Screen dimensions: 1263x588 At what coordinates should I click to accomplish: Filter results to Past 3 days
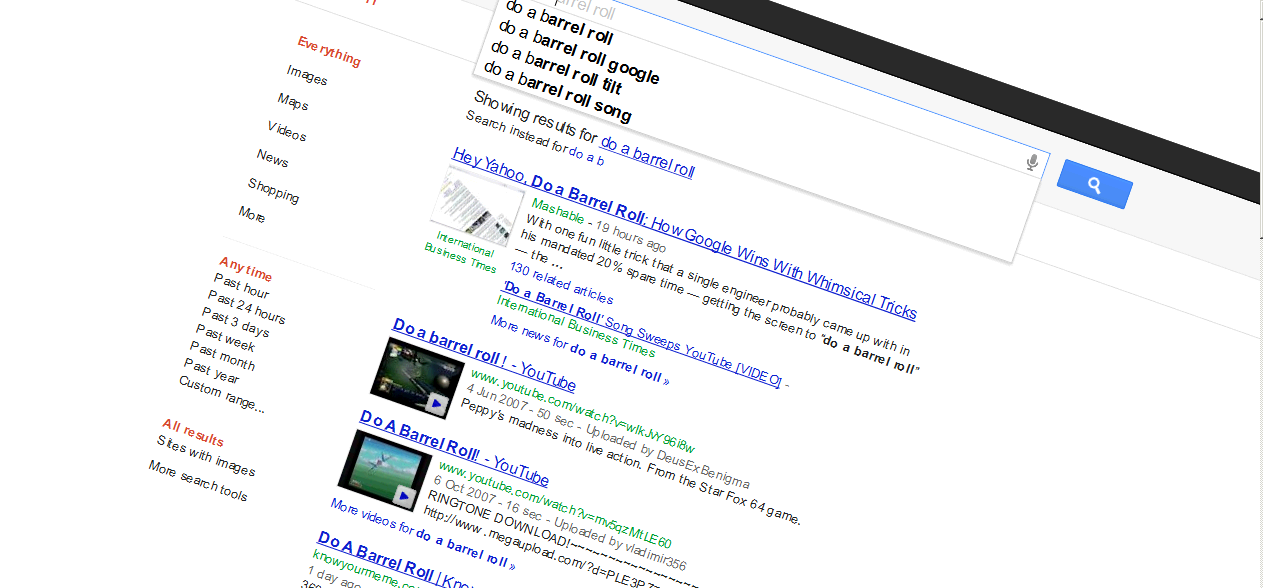[x=237, y=322]
